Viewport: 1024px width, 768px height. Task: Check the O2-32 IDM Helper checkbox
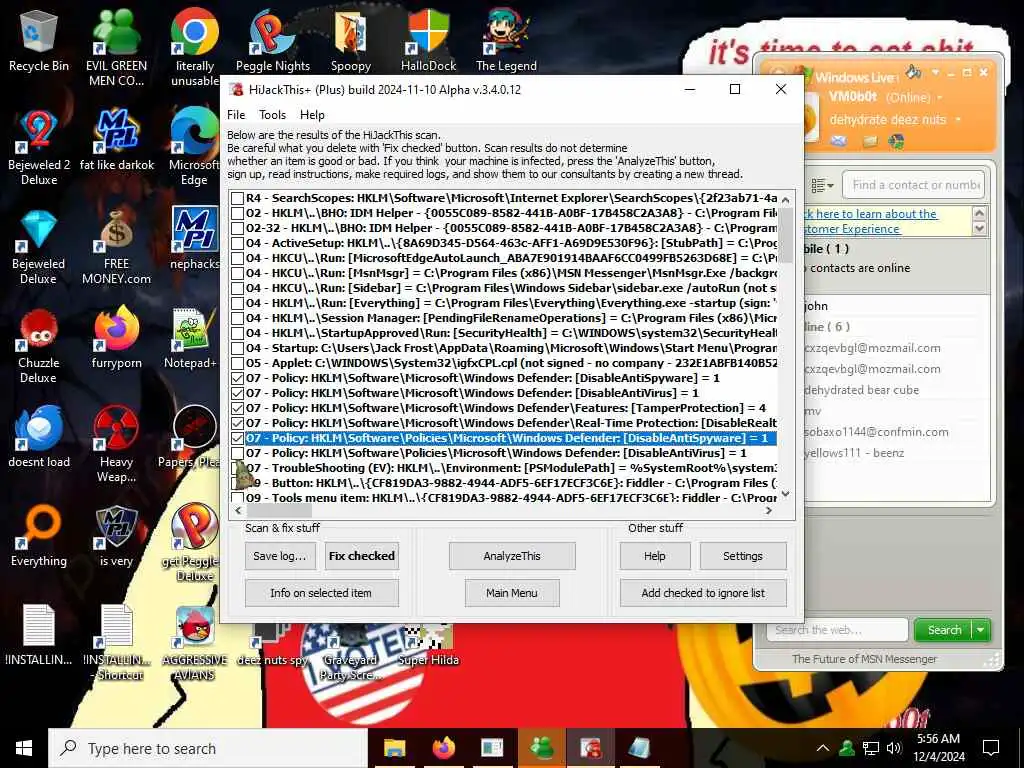[x=238, y=229]
